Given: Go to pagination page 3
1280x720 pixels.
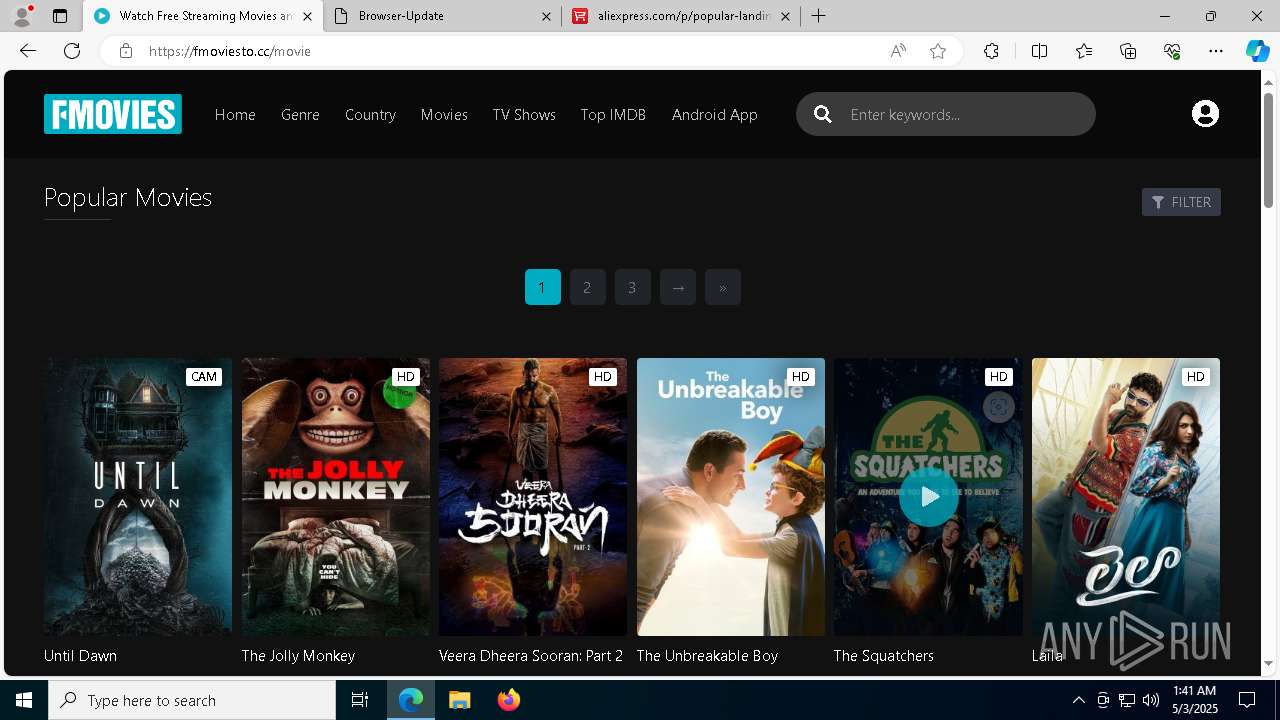Looking at the screenshot, I should coord(632,287).
